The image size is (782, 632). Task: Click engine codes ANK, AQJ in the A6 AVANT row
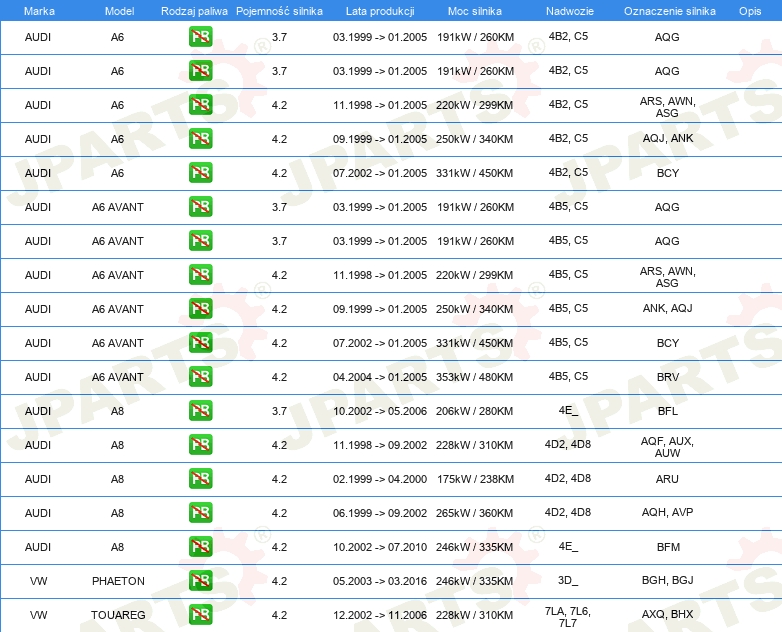pyautogui.click(x=667, y=308)
